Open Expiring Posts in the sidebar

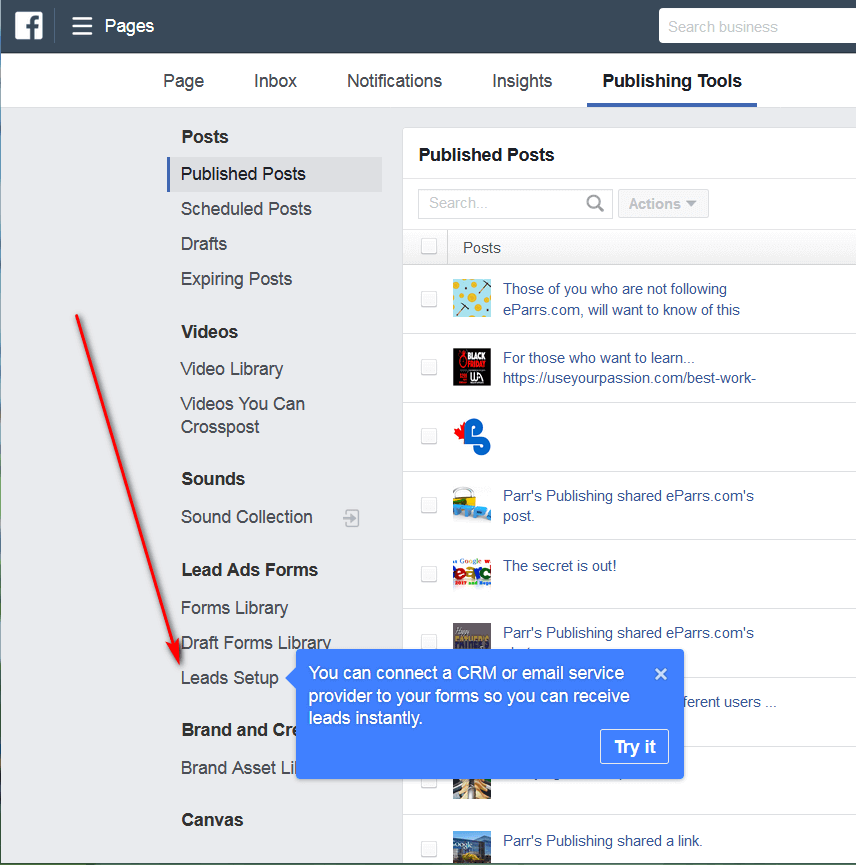(236, 279)
